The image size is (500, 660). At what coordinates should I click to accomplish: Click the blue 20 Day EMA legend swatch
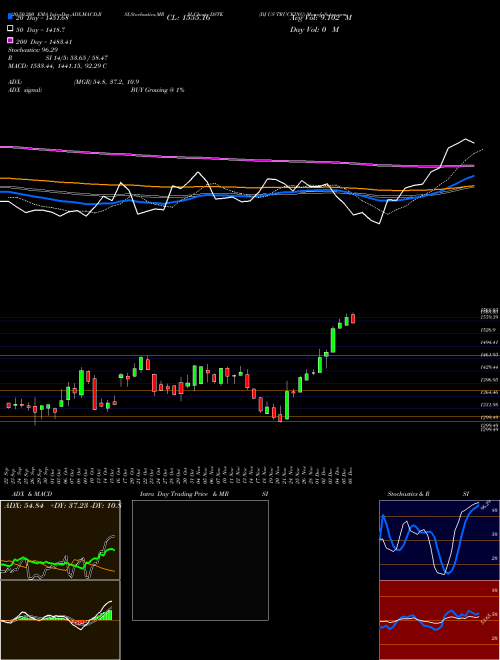pyautogui.click(x=10, y=17)
